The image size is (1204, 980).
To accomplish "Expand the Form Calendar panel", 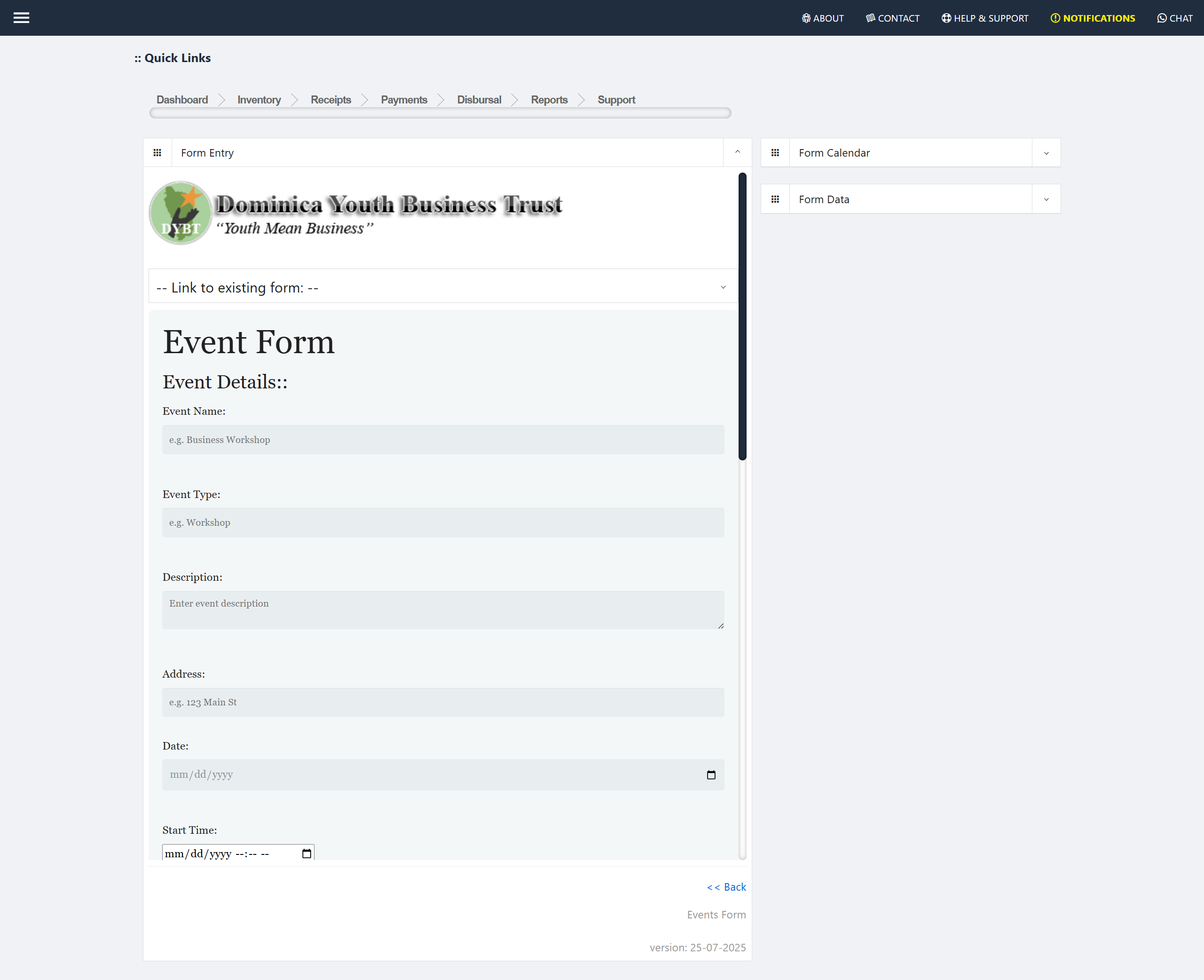I will 1046,152.
